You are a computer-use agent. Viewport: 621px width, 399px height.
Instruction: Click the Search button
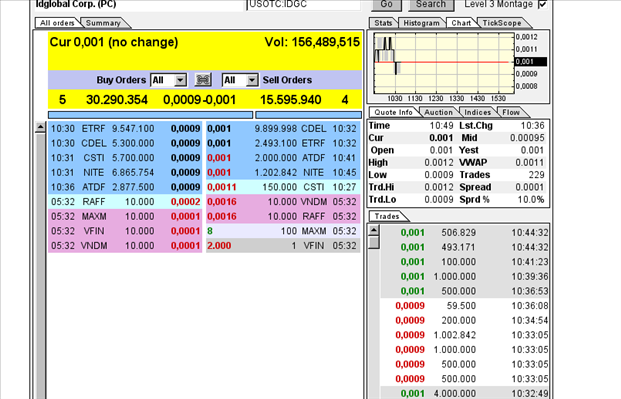tap(431, 4)
